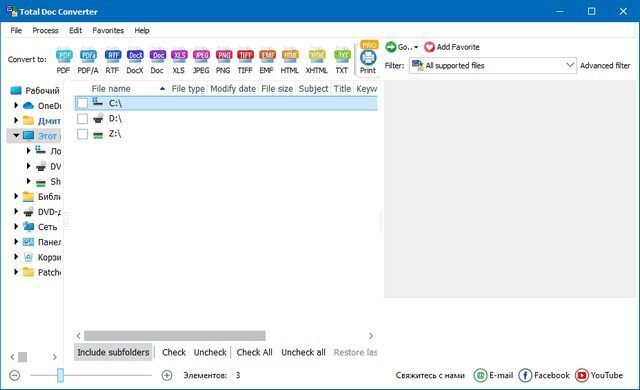This screenshot has width=640, height=390.
Task: Click folder tree scrollbar right arrow
Action: tap(55, 357)
